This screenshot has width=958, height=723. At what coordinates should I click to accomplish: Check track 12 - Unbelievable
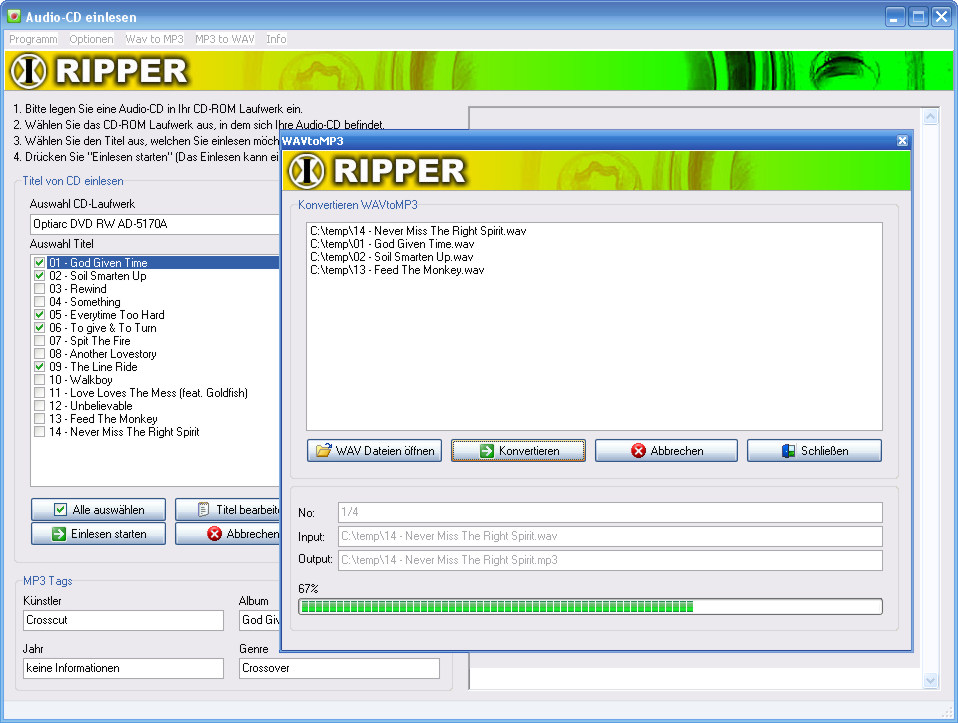pyautogui.click(x=39, y=406)
